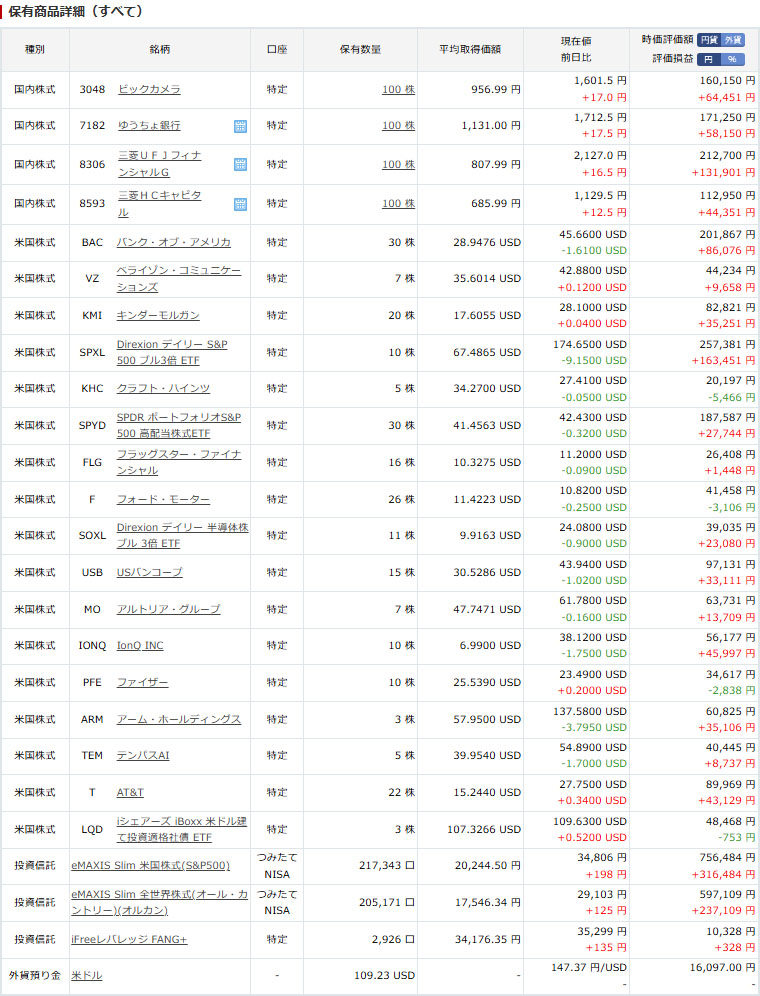Screen dimensions: 760x996
Task: Switch valuation display to 外貨
Action: pyautogui.click(x=733, y=40)
